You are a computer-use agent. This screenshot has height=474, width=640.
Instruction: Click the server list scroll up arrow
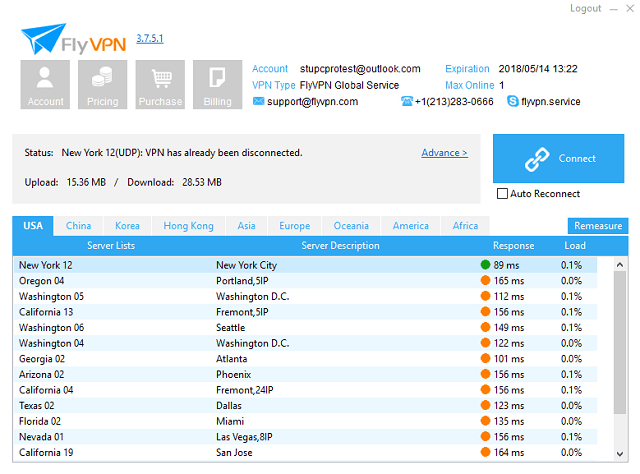620,265
